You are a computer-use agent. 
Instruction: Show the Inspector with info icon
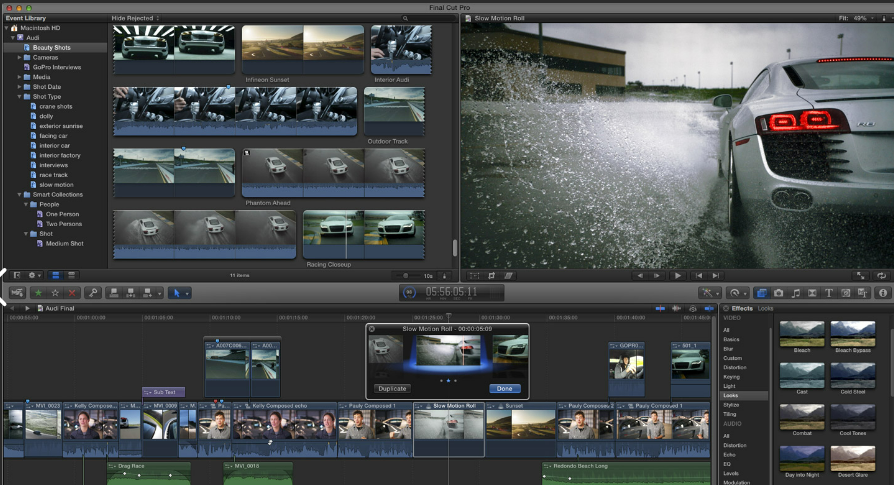883,293
